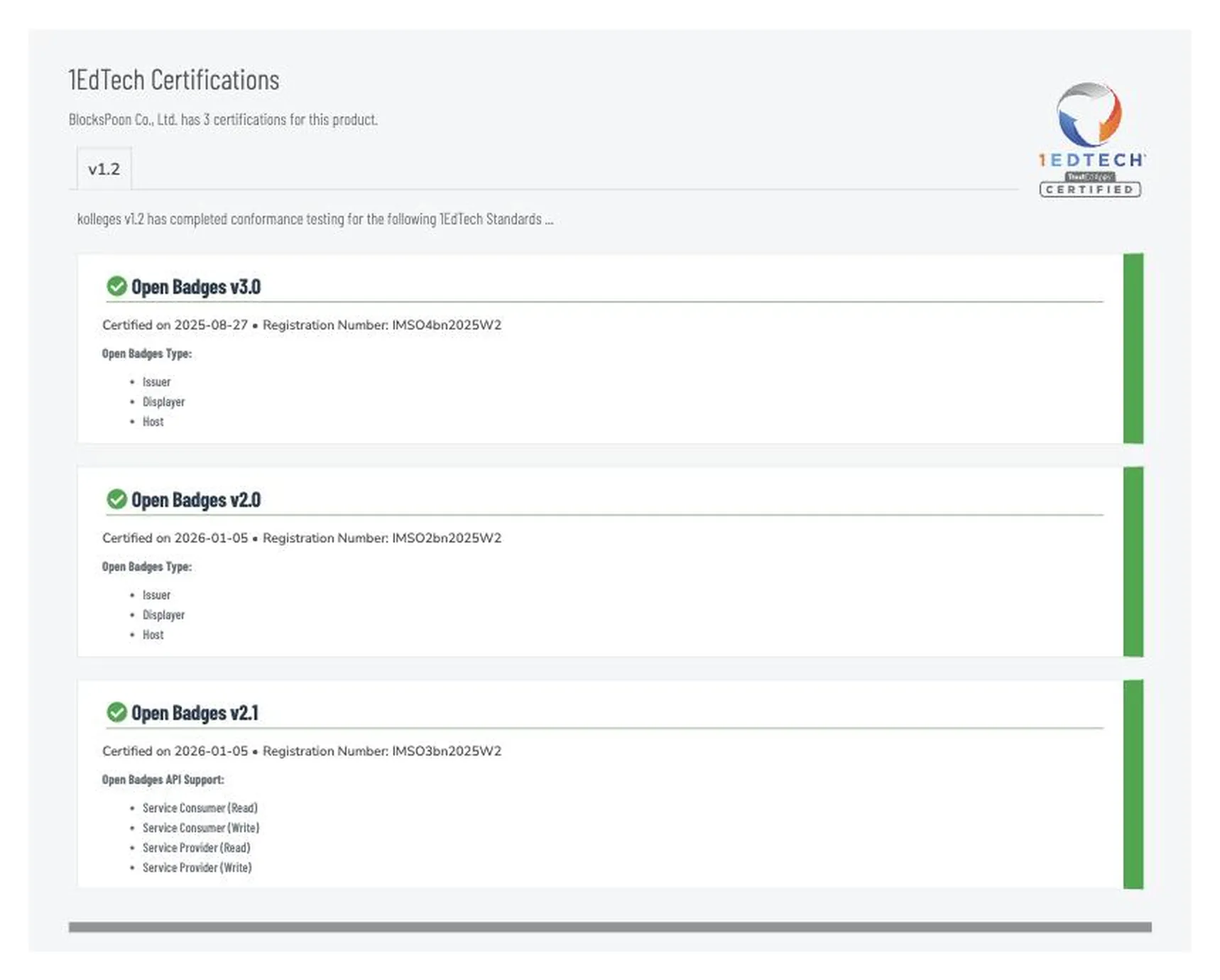This screenshot has width=1220, height=980.
Task: Click registration line with IMSO3bn2025W2
Action: 302,751
